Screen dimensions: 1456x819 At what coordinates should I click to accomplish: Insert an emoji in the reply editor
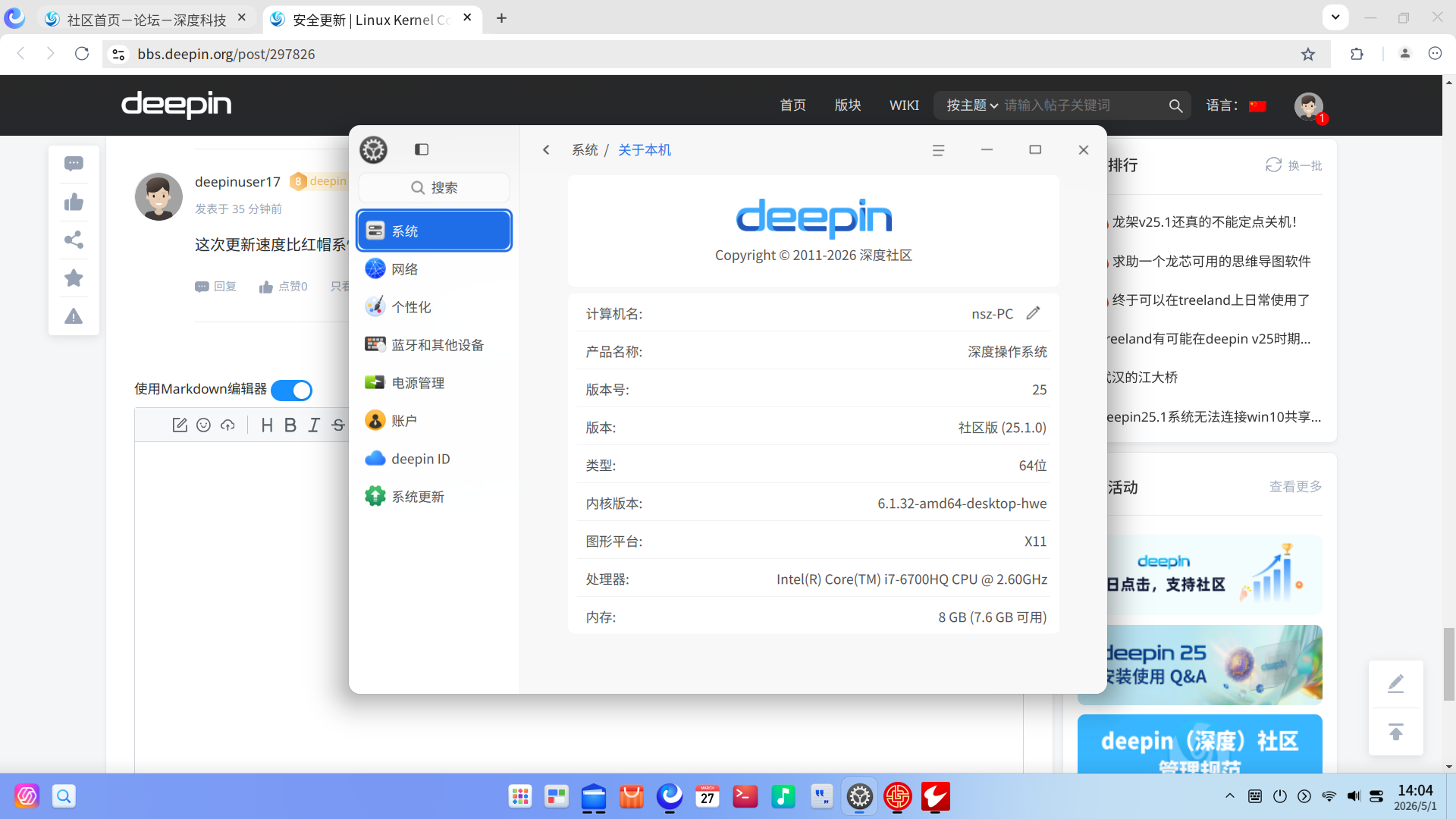click(203, 425)
